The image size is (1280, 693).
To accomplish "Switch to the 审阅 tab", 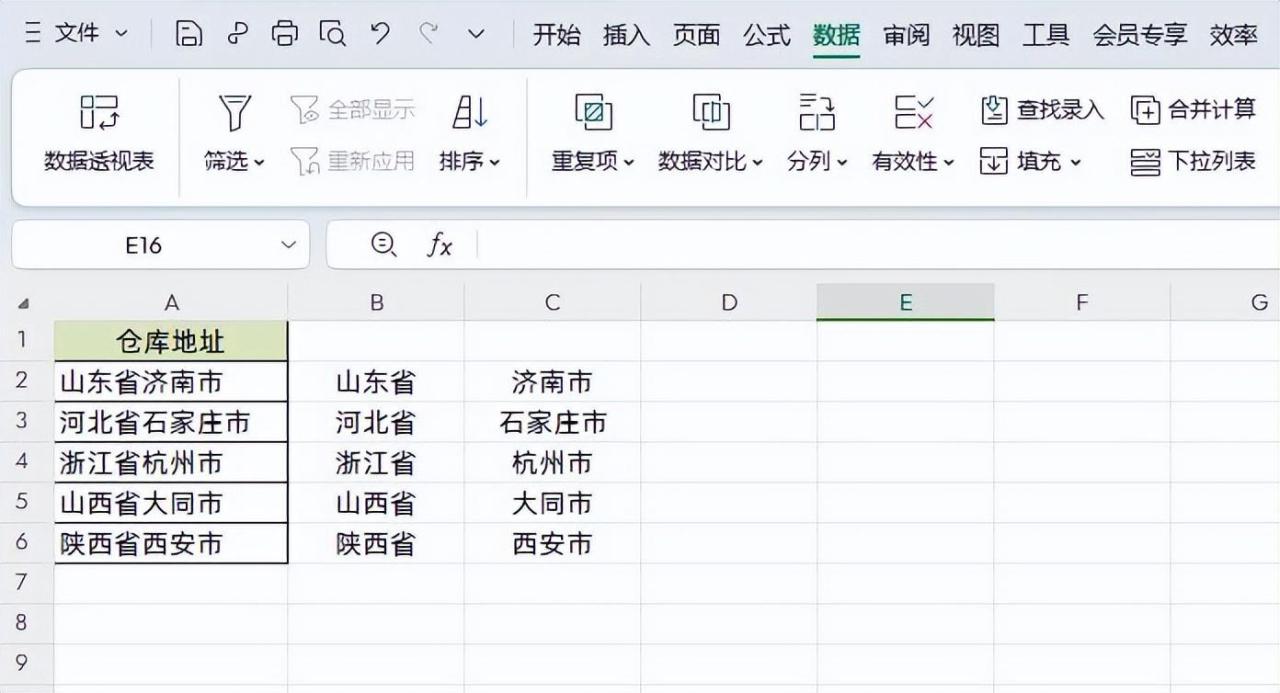I will pyautogui.click(x=907, y=35).
